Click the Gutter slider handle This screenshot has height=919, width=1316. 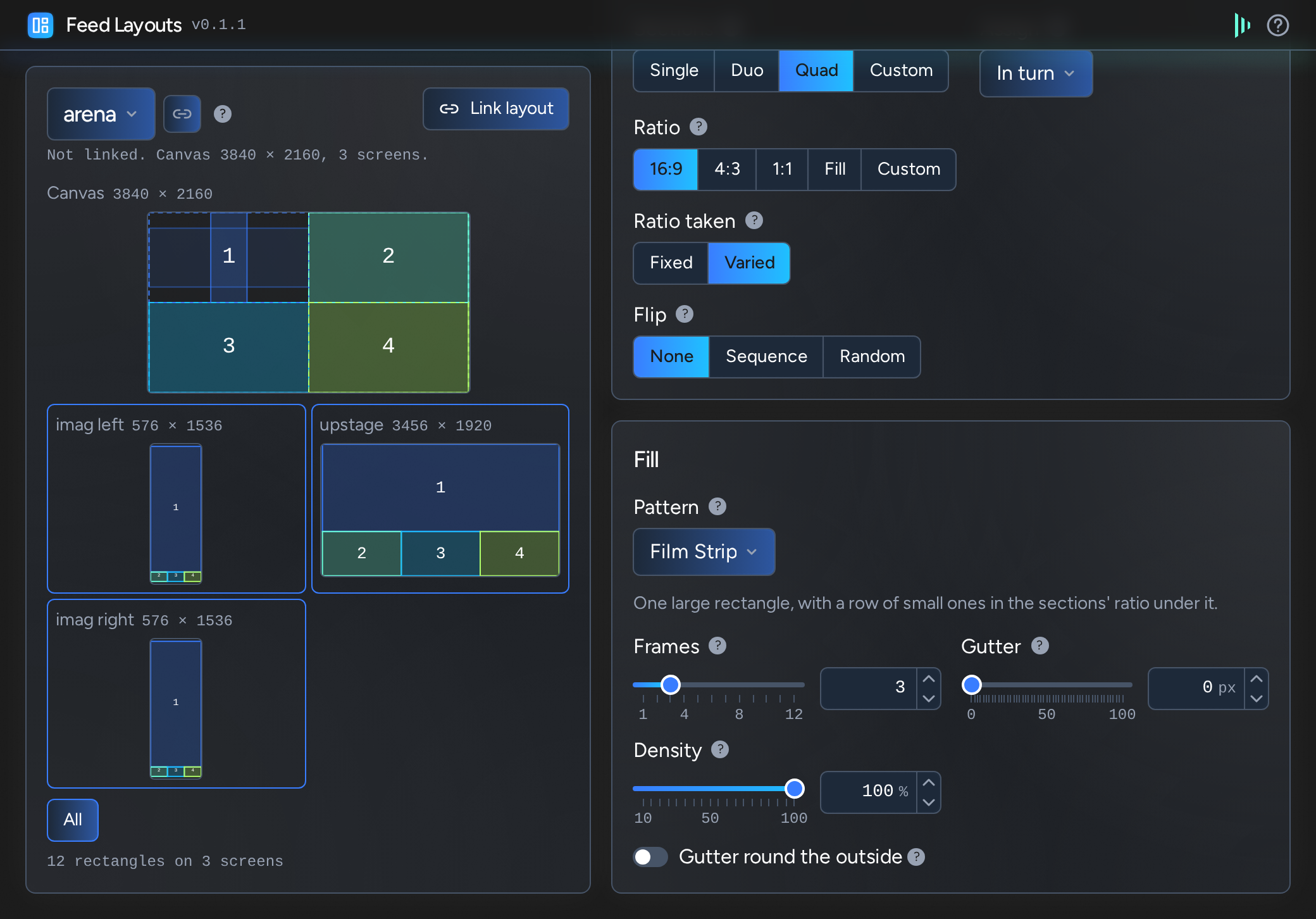pyautogui.click(x=972, y=685)
